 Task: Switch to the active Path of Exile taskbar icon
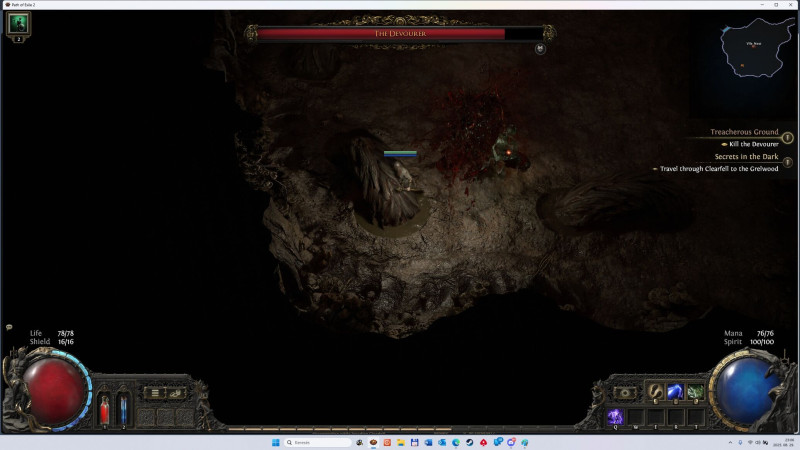[373, 442]
